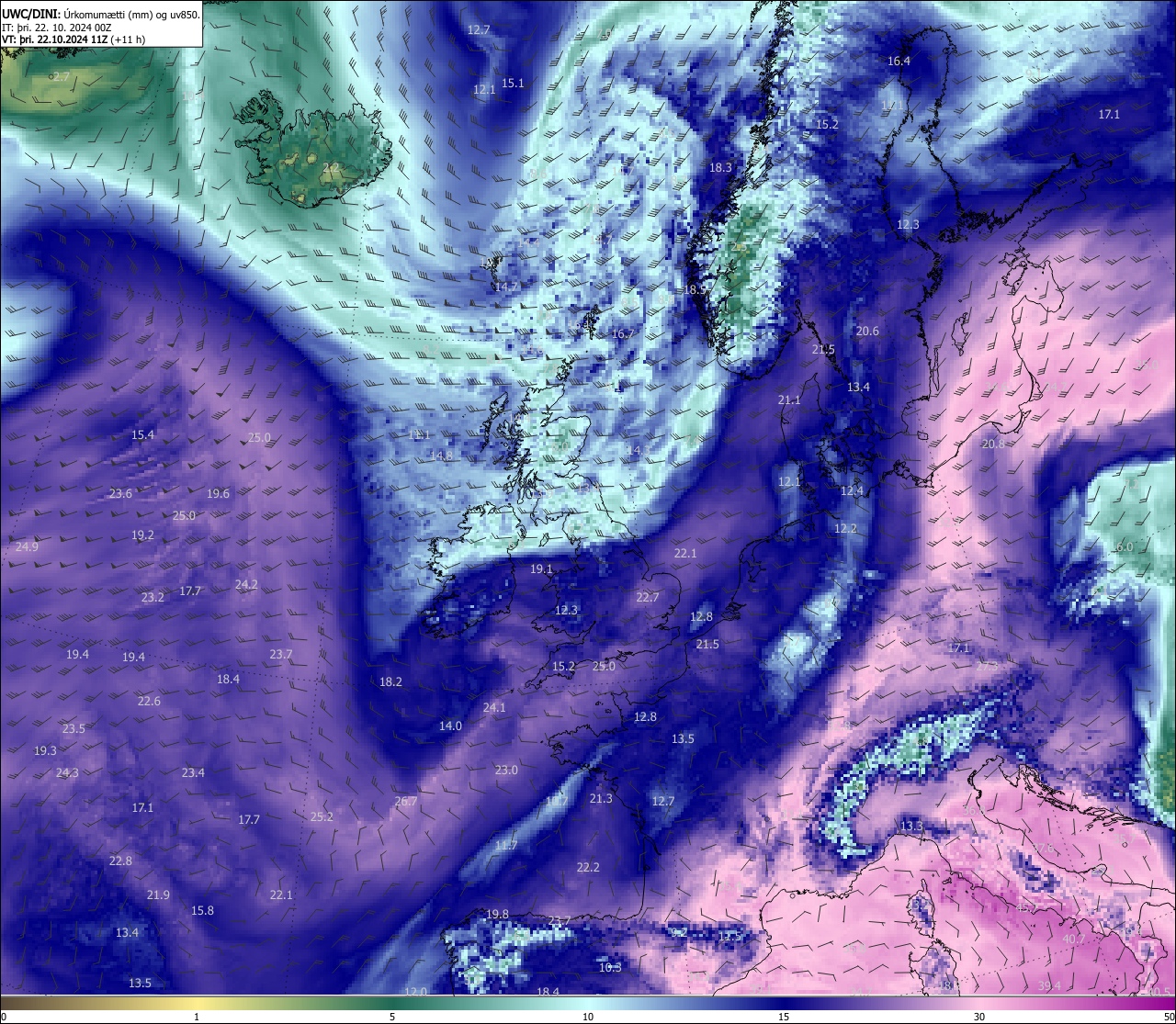Click the 13.3 value near the Alps

coord(910,827)
